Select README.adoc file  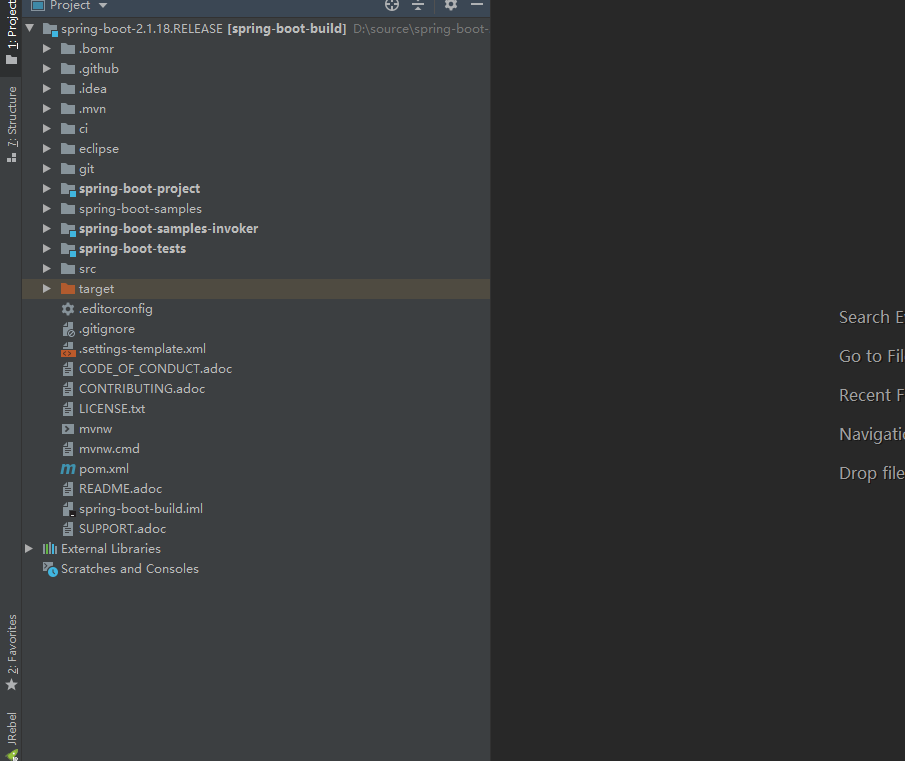[x=120, y=489]
